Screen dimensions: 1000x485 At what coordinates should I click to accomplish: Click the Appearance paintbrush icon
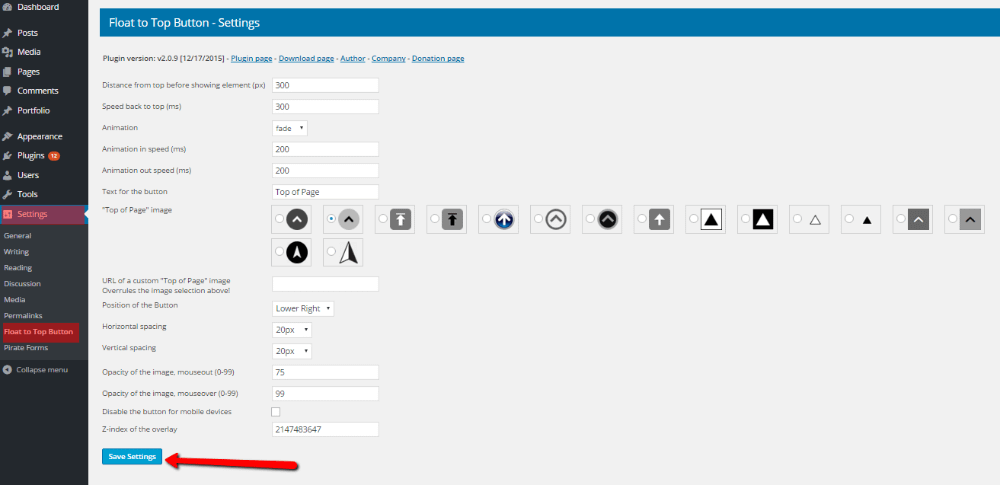7,136
